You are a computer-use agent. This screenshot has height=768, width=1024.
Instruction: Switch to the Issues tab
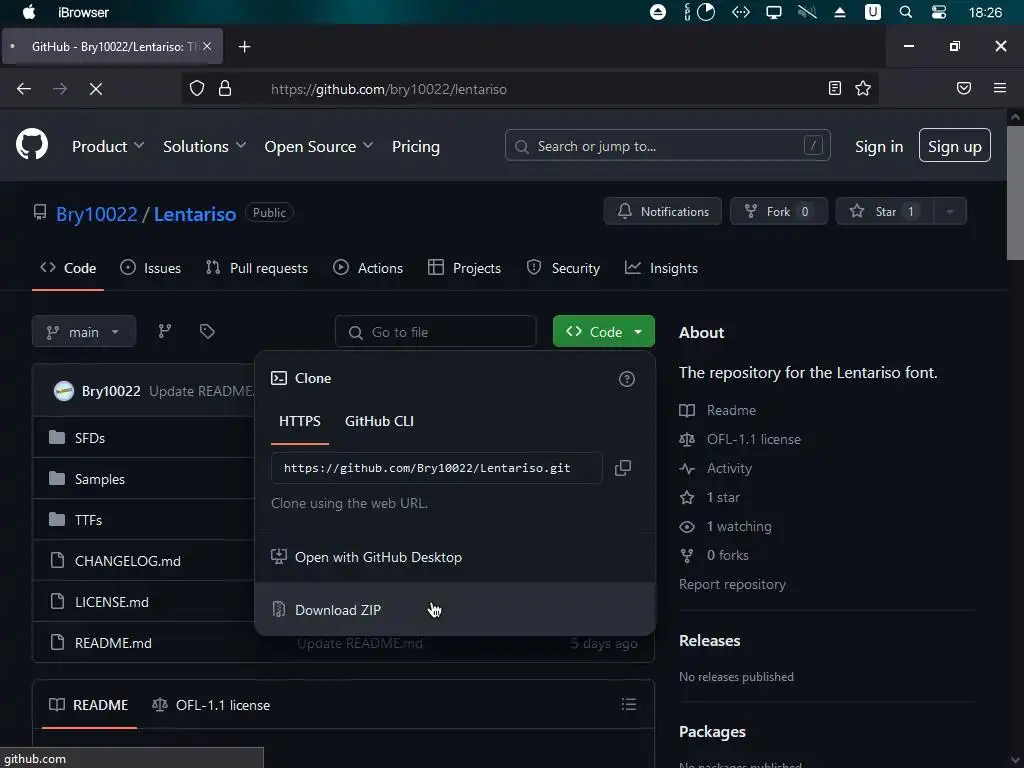[150, 268]
